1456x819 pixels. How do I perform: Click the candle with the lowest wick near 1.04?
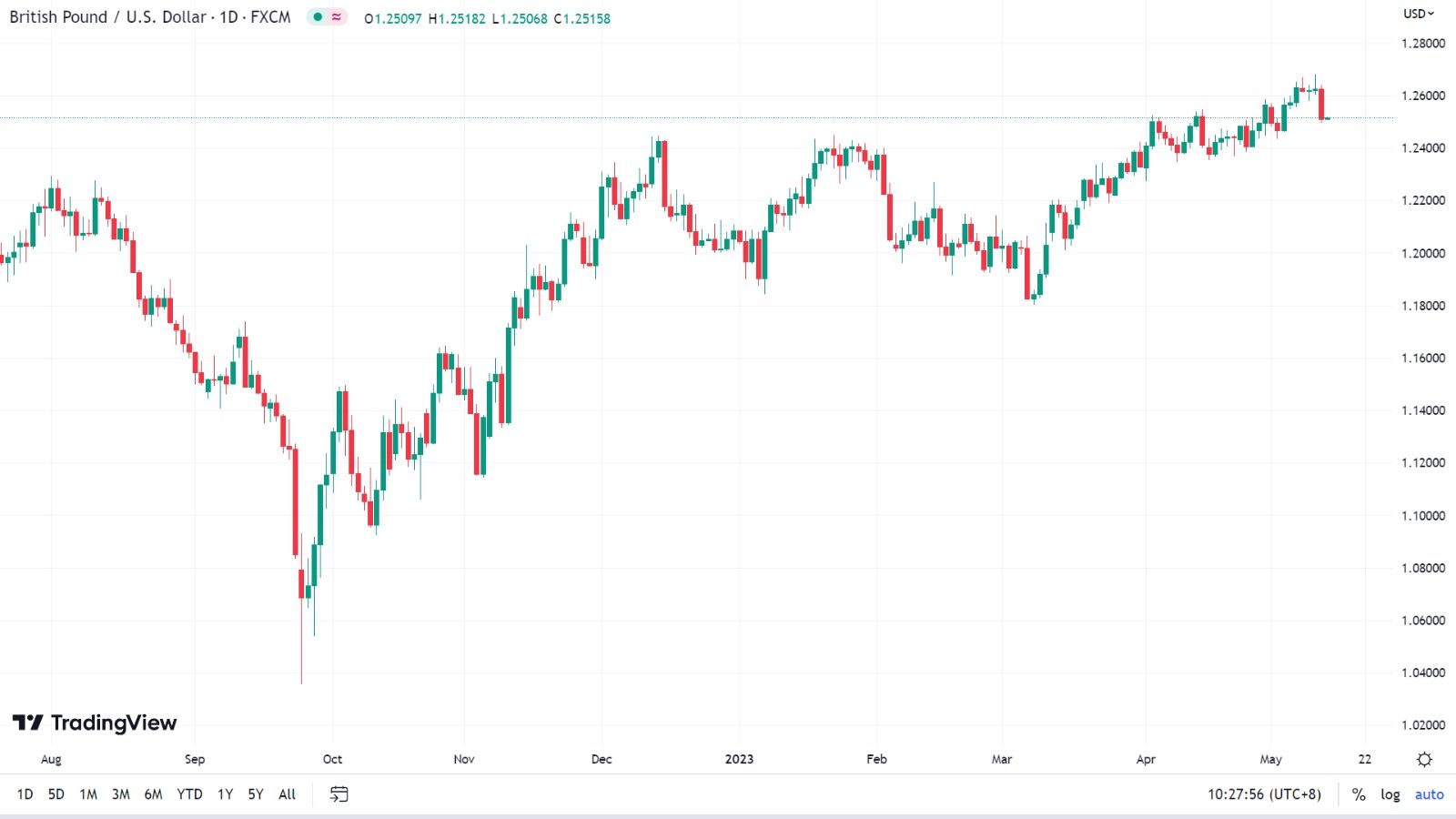point(301,583)
